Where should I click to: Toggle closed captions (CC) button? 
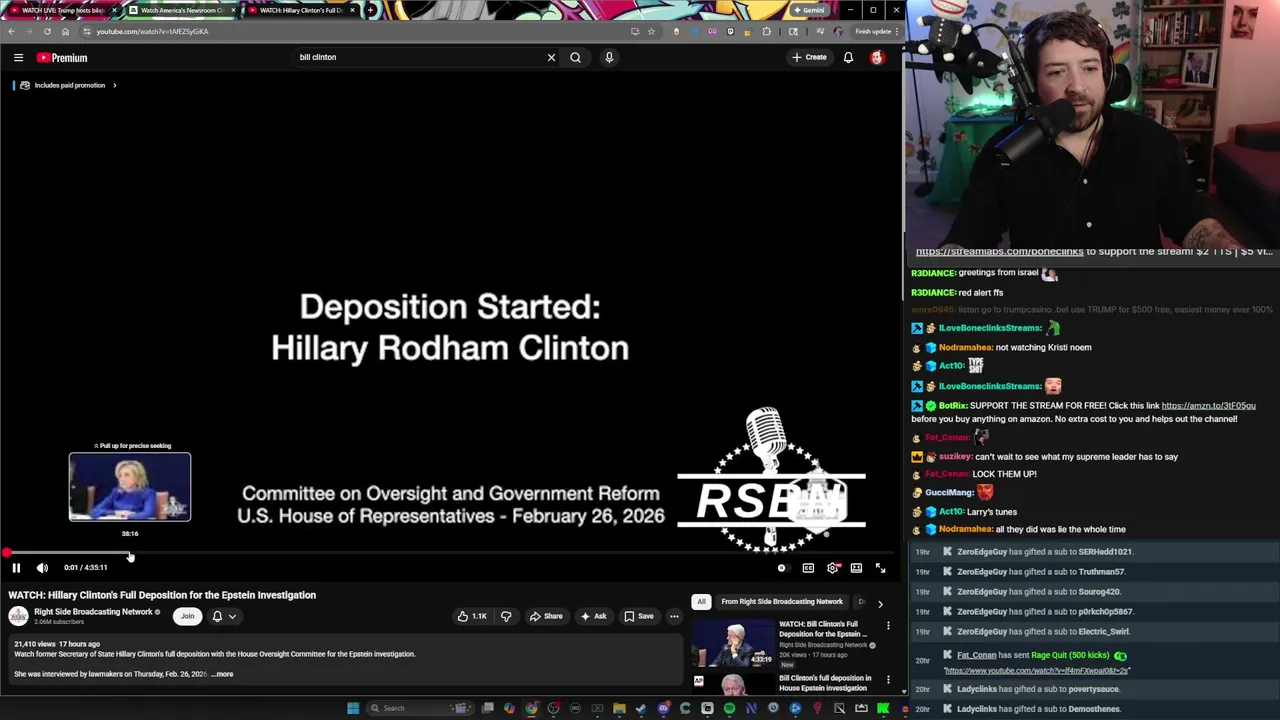click(x=808, y=568)
